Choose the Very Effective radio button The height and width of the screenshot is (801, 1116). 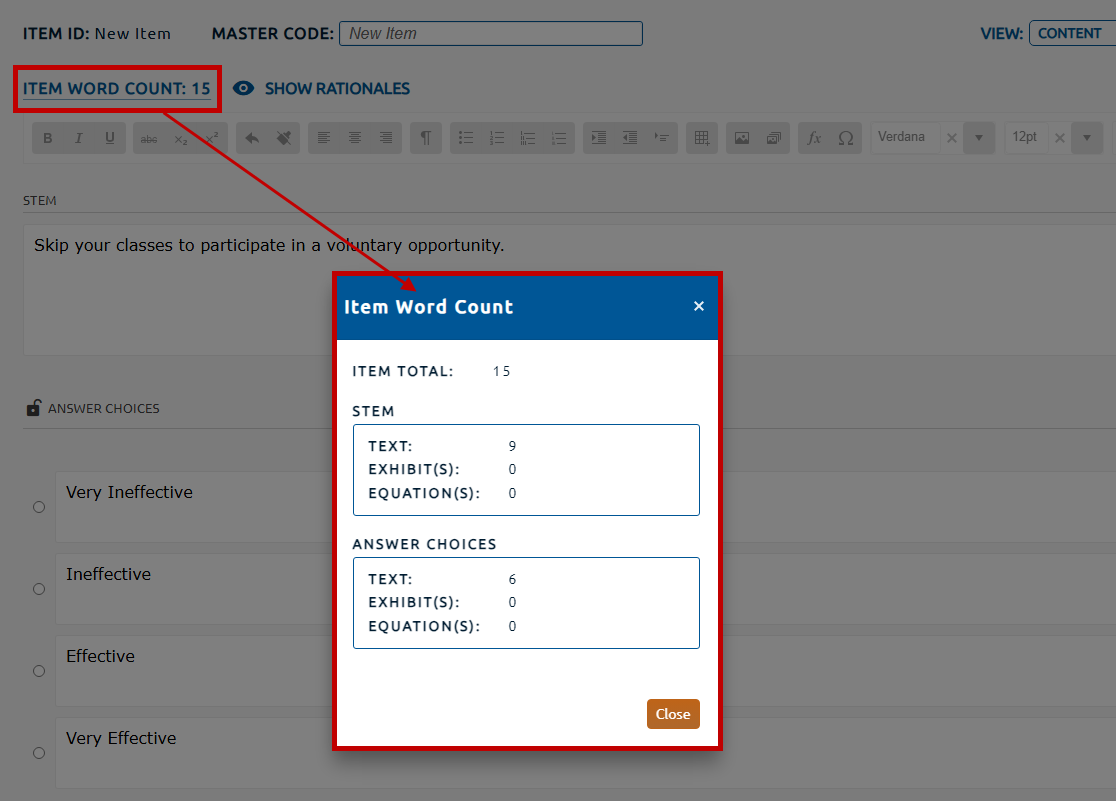pos(39,753)
